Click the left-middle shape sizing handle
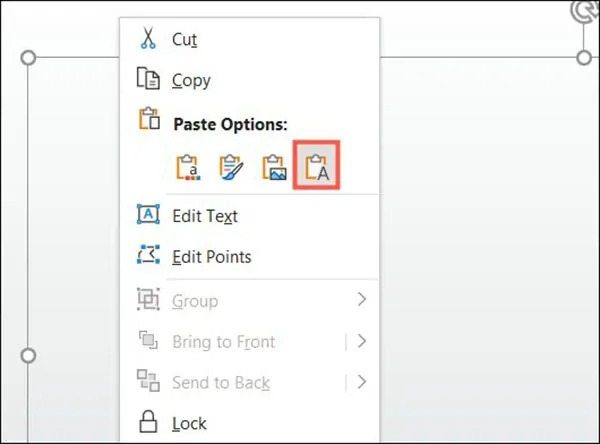This screenshot has height=444, width=600. pyautogui.click(x=28, y=356)
